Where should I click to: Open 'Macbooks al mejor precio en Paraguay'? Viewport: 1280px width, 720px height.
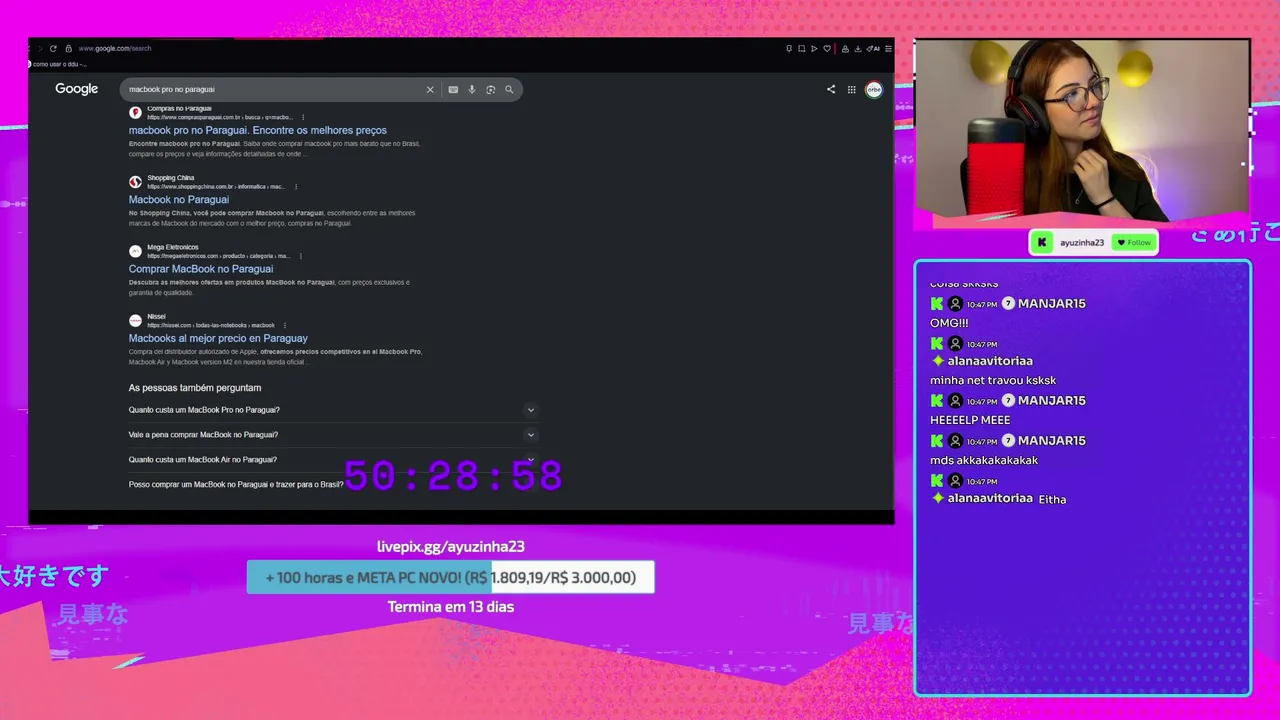218,338
